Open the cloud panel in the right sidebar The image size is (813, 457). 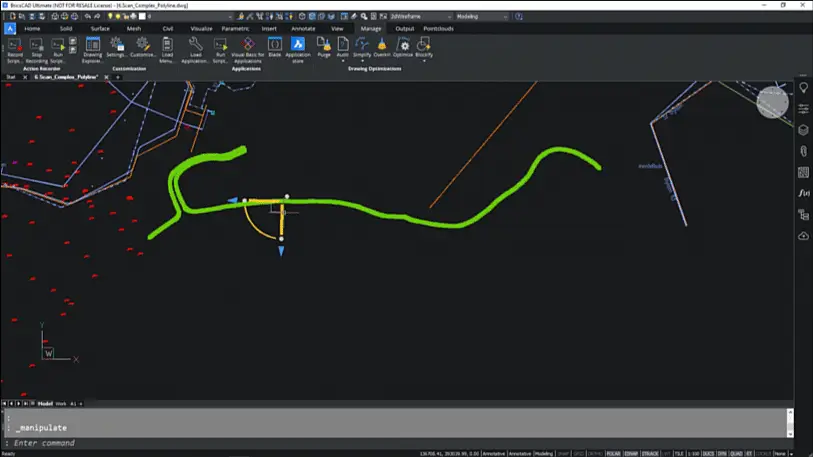coord(803,236)
